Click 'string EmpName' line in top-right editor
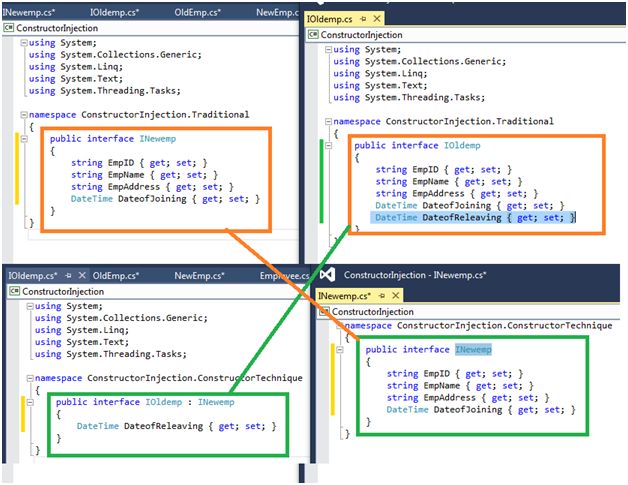Screen dimensions: 628x485 coord(449,181)
